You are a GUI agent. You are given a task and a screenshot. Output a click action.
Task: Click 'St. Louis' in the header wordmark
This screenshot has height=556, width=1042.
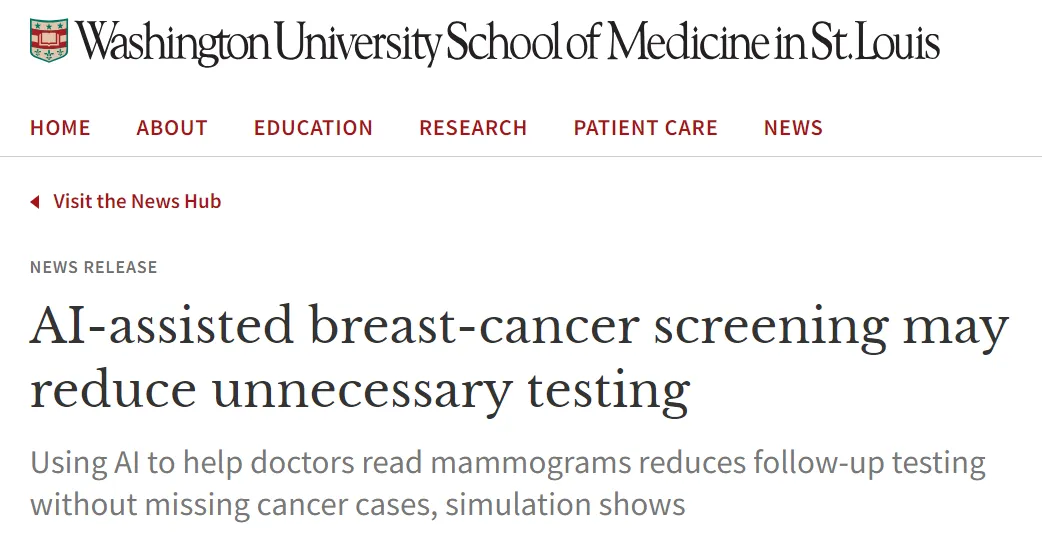[x=876, y=42]
